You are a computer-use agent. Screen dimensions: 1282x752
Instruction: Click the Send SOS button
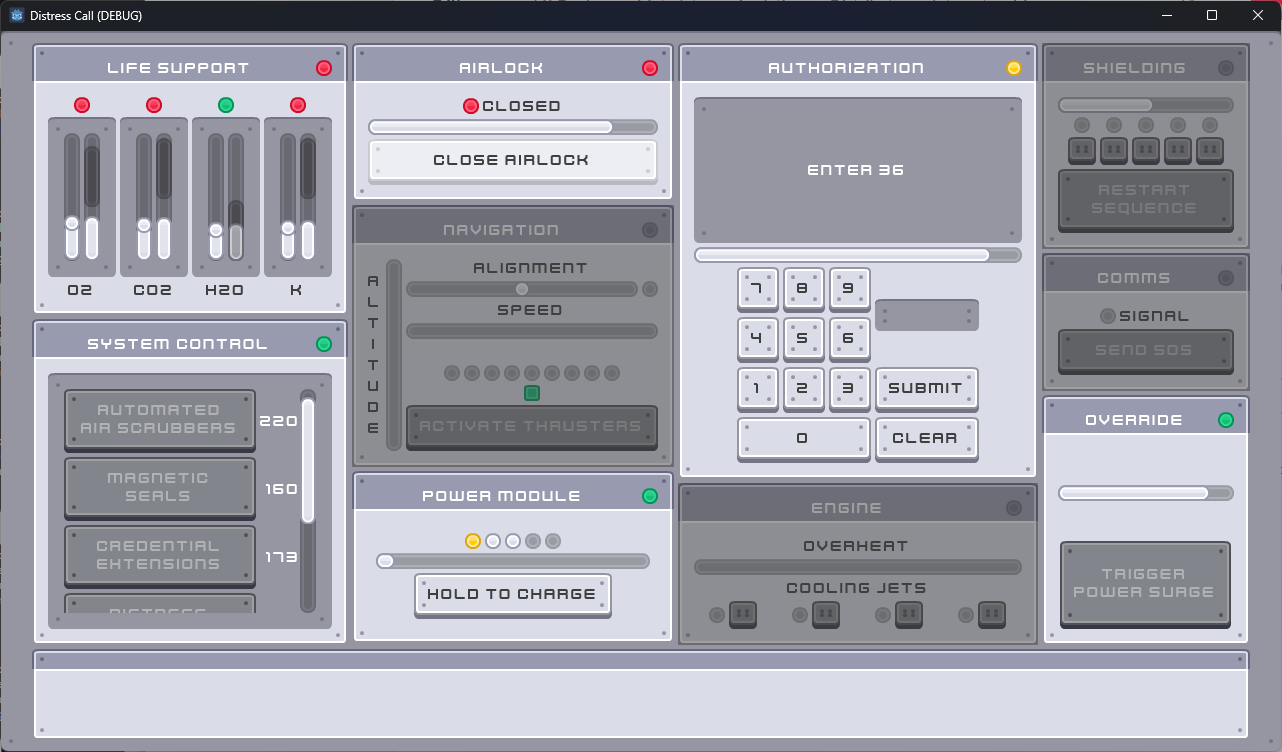click(x=1145, y=351)
